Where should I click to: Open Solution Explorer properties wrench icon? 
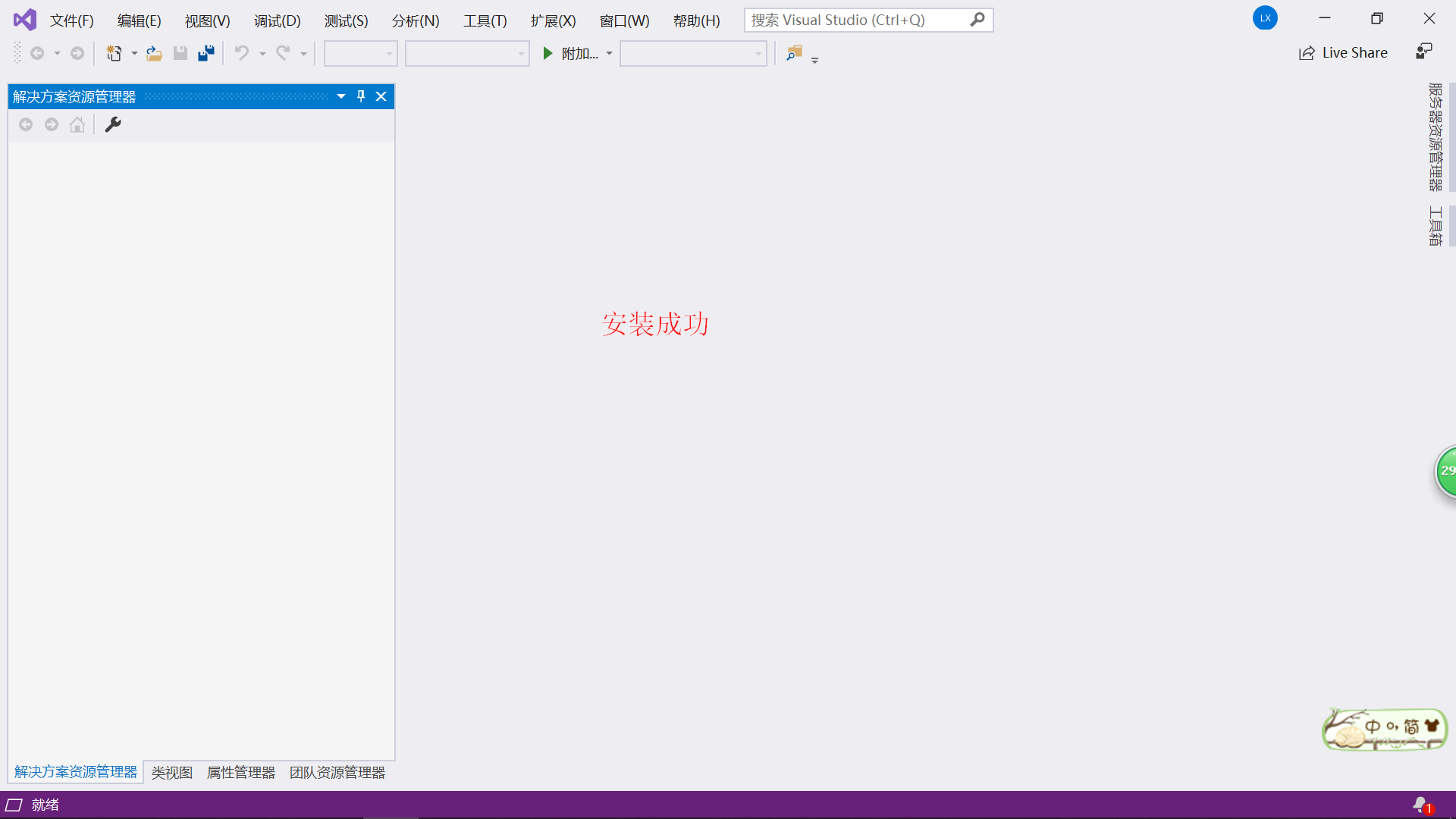[x=113, y=124]
